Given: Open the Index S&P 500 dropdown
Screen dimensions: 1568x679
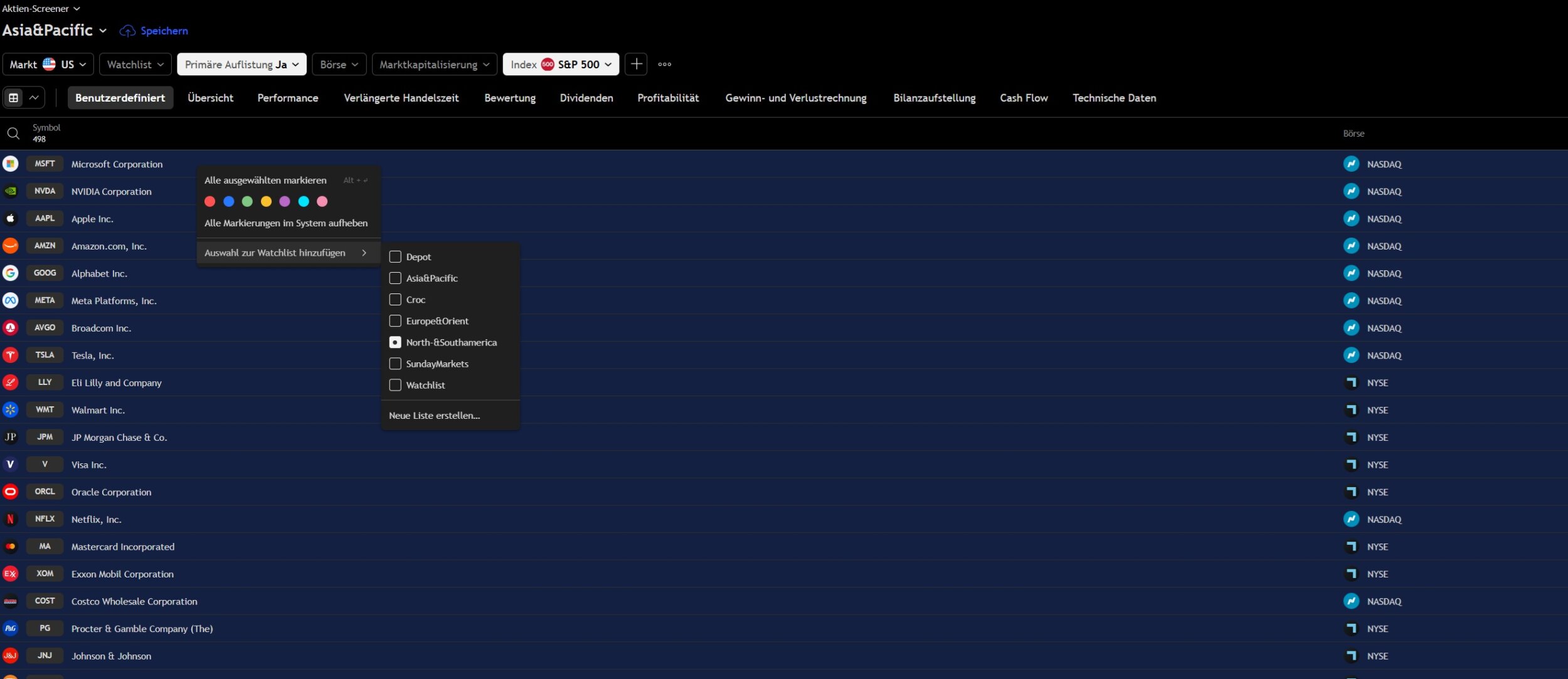Looking at the screenshot, I should (x=560, y=64).
